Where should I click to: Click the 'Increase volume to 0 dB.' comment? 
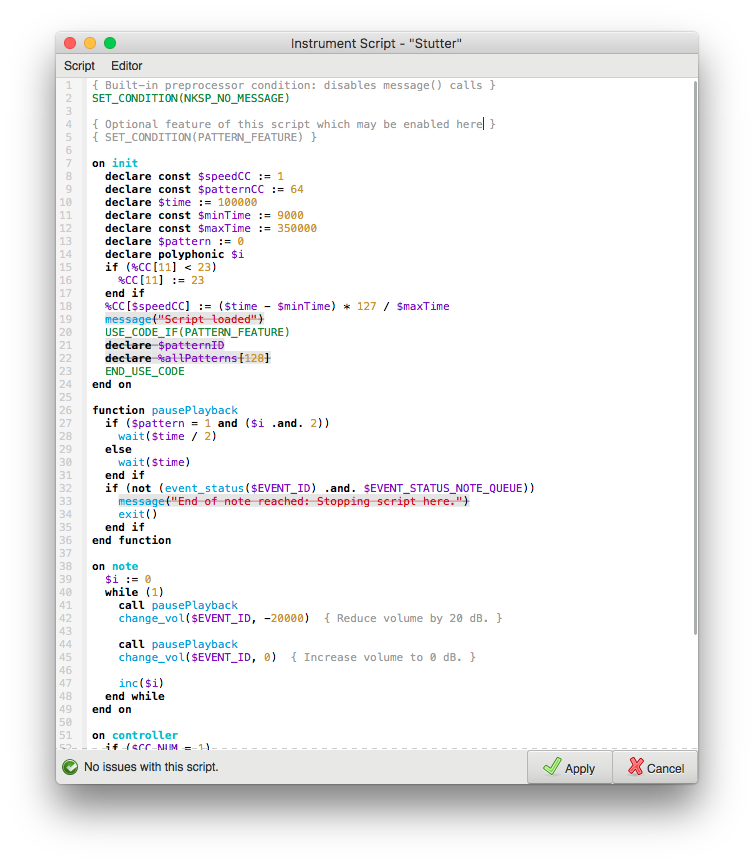point(383,657)
